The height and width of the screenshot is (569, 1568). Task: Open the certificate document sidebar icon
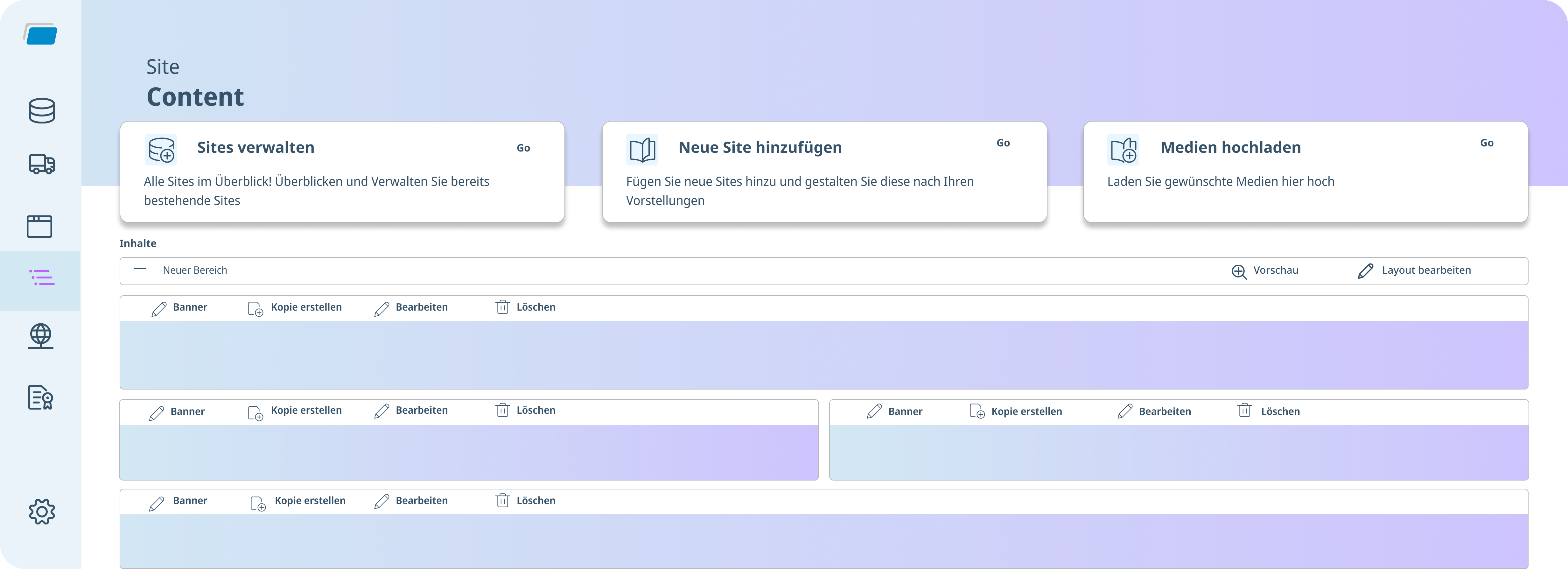[x=40, y=397]
